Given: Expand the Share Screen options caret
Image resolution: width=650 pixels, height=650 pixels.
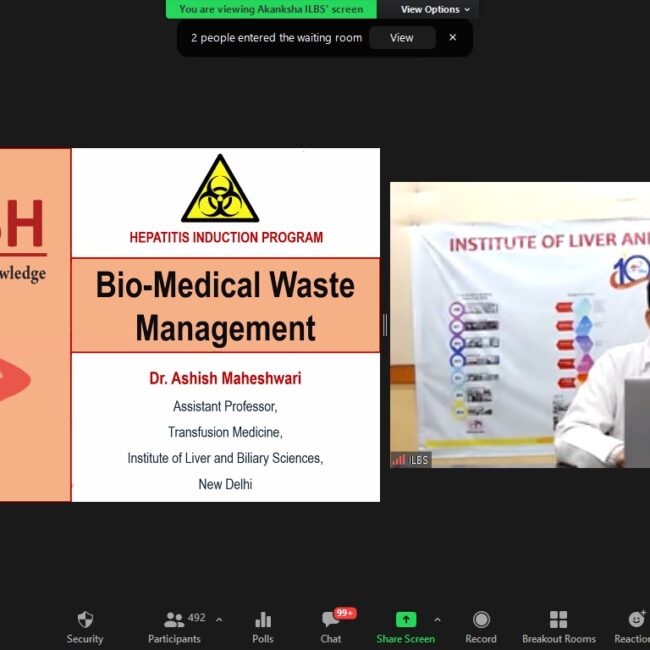Looking at the screenshot, I should tap(437, 619).
